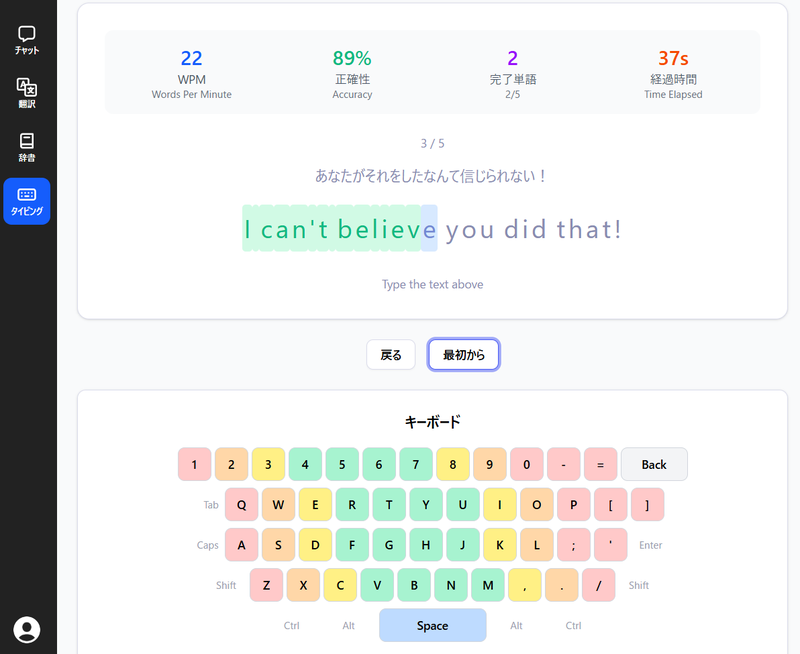
Task: Select the タイピング typing practice icon
Action: [27, 200]
